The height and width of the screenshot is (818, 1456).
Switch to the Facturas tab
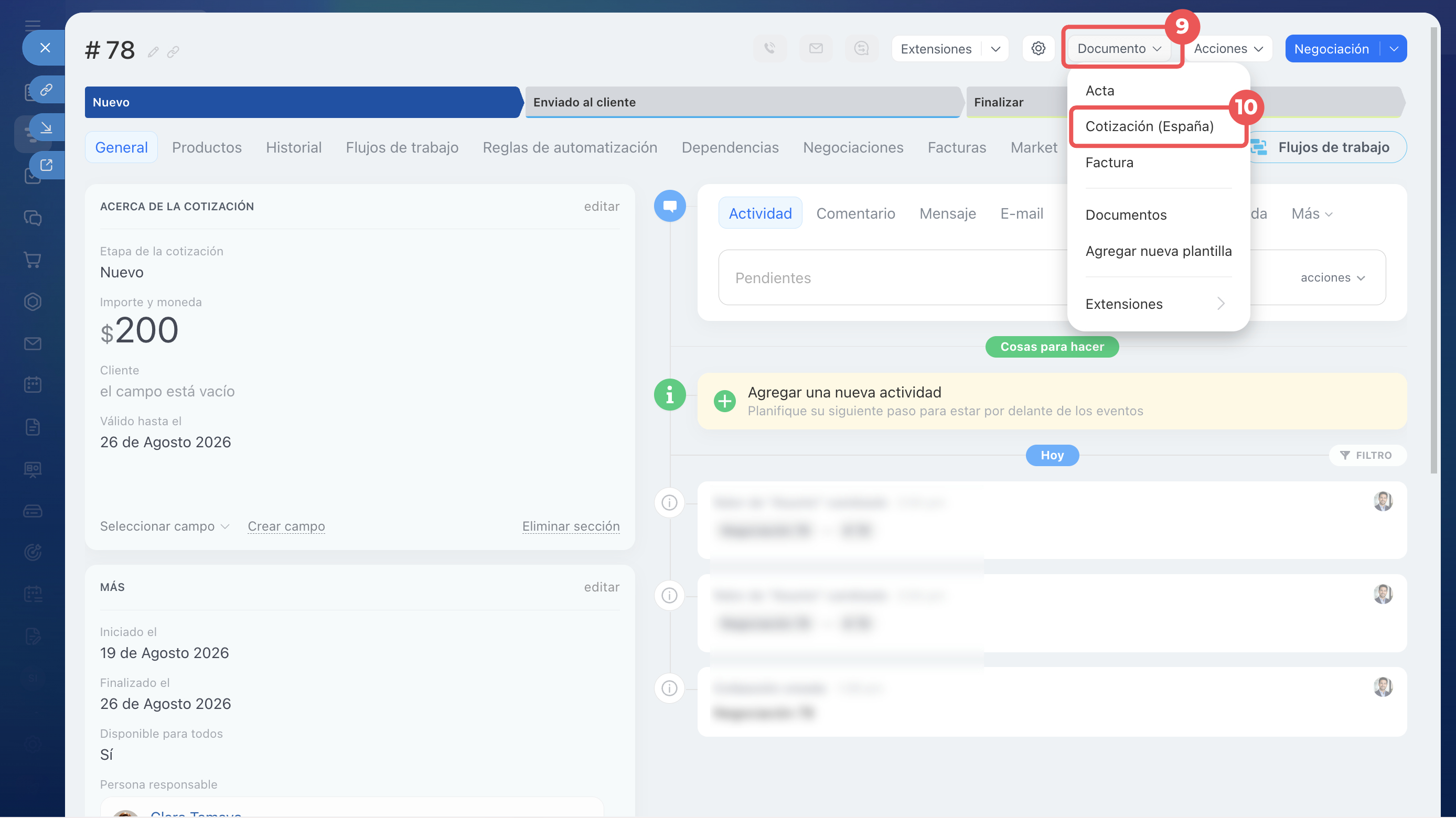(x=957, y=147)
